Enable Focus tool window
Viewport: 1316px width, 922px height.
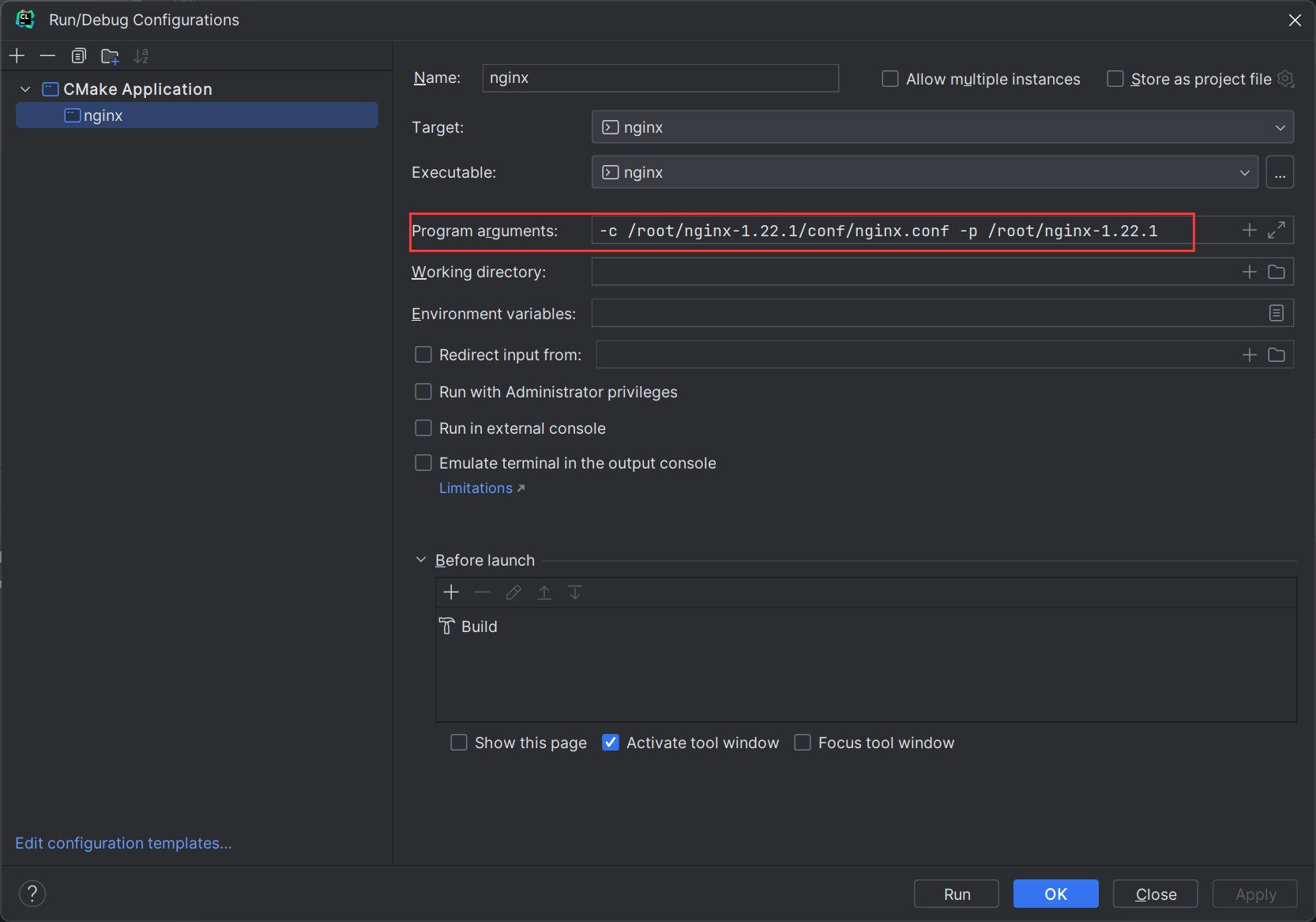[803, 743]
